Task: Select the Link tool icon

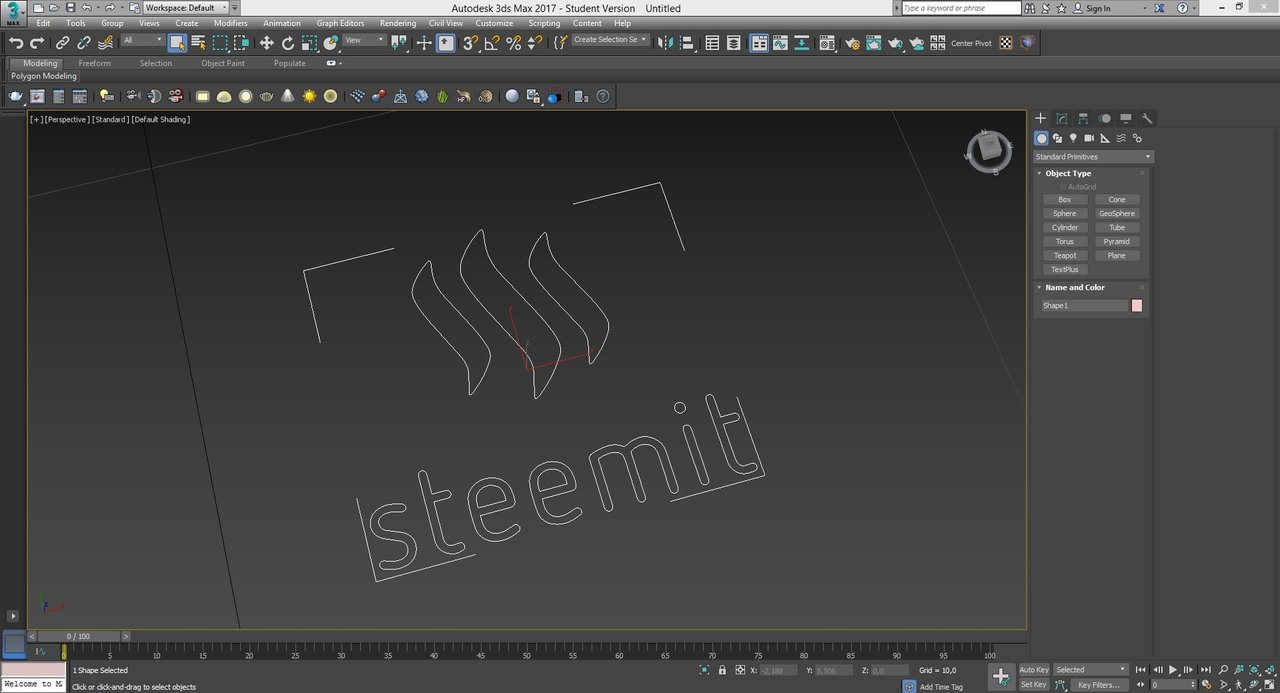Action: click(x=62, y=43)
